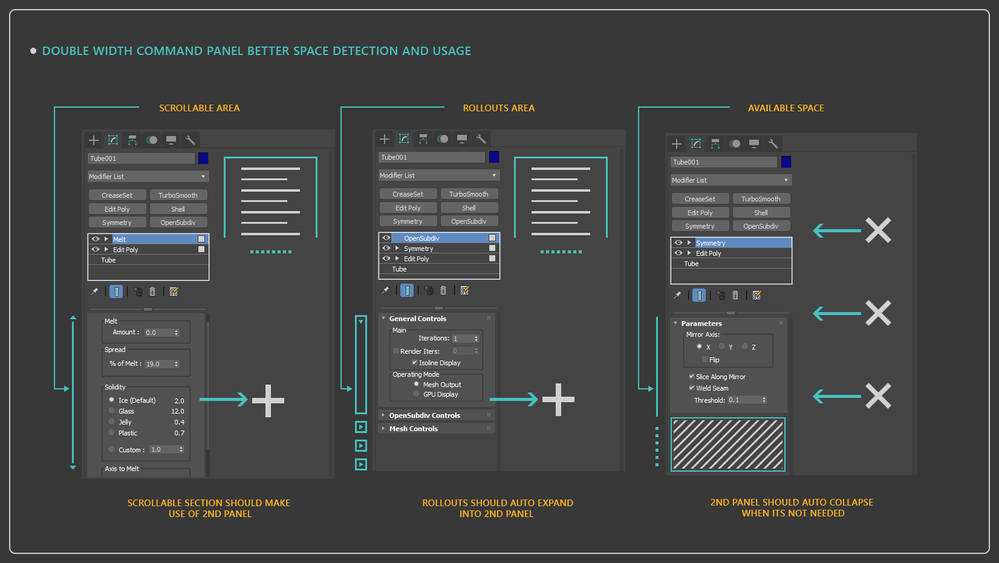Open Hierarchy tab in Rollouts Area panel
999x563 pixels.
(423, 139)
